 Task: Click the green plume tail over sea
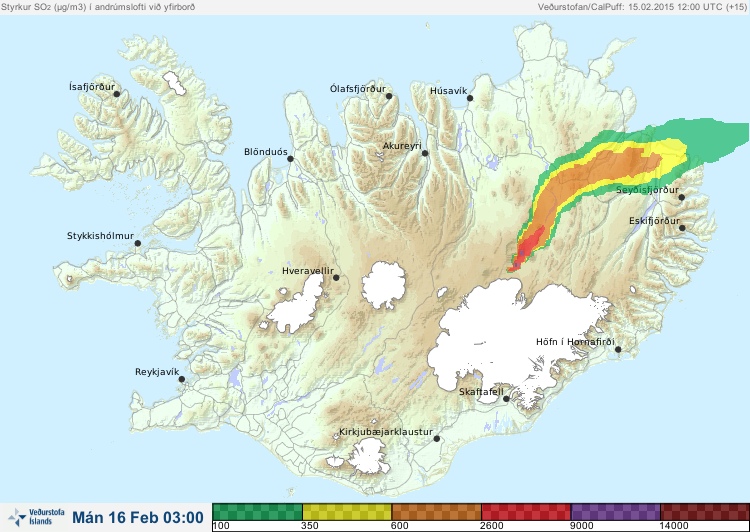(x=713, y=139)
